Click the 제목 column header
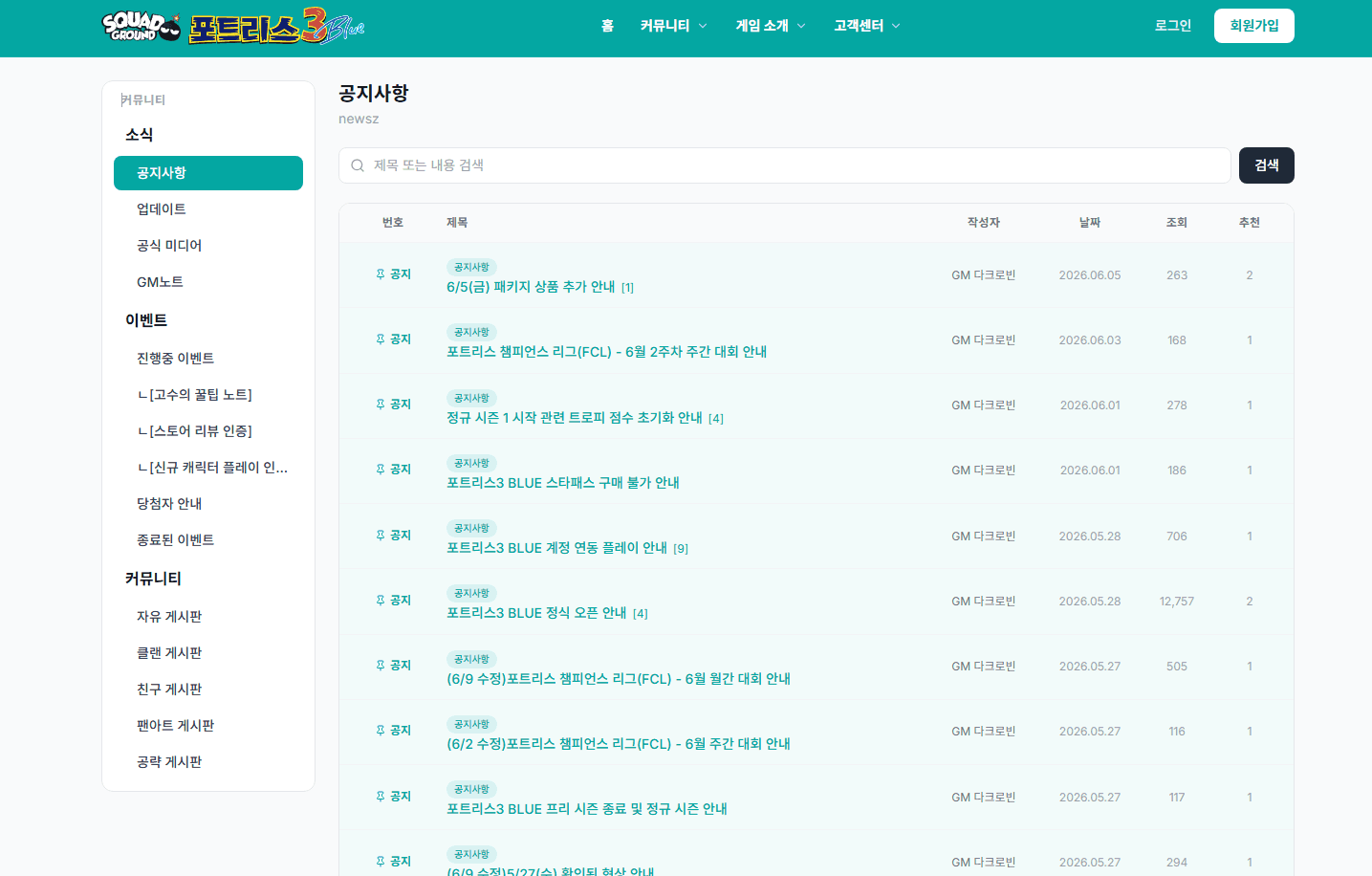 point(457,223)
